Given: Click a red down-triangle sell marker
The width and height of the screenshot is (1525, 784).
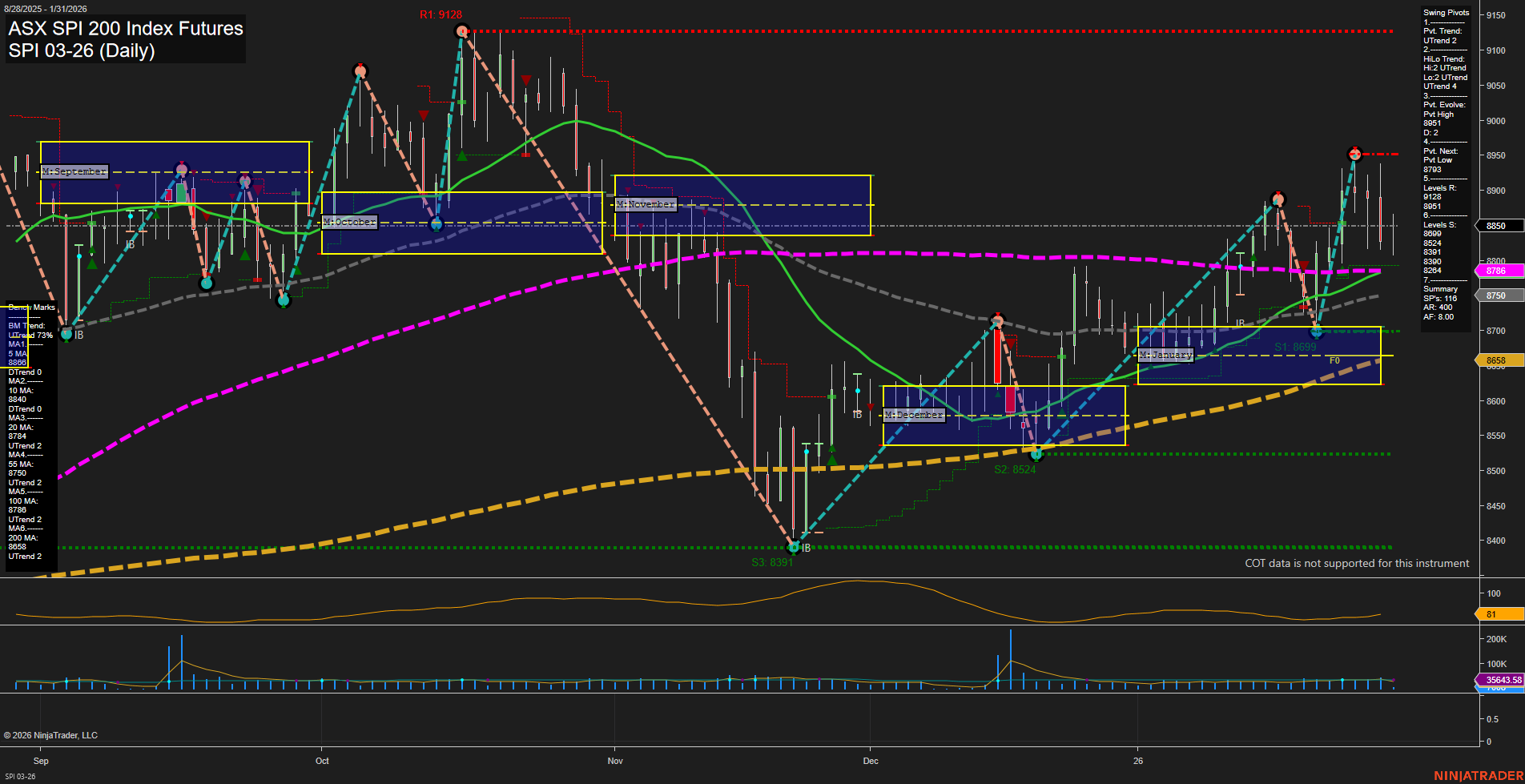Looking at the screenshot, I should tap(526, 78).
